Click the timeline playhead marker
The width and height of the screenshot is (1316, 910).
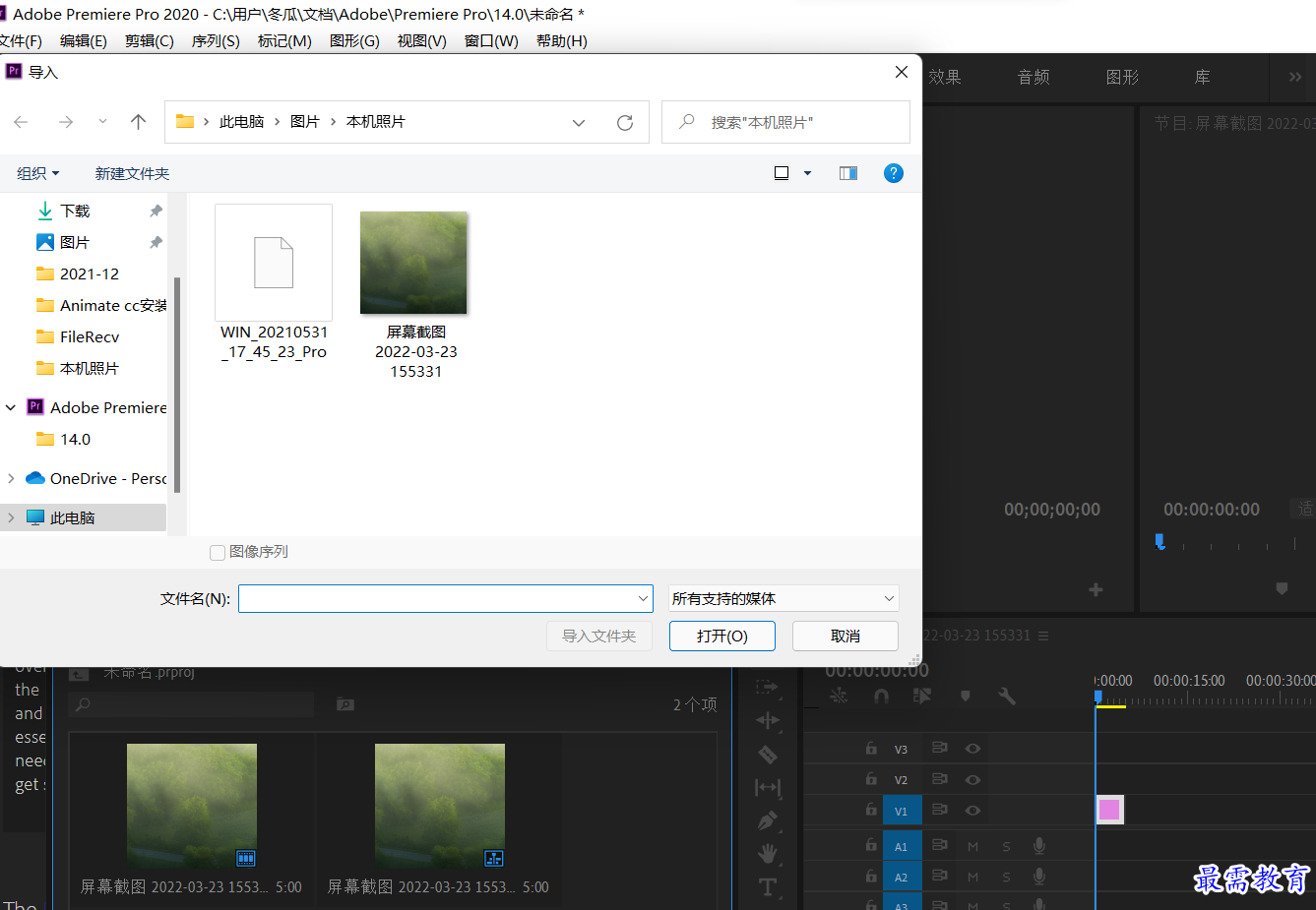[1098, 697]
